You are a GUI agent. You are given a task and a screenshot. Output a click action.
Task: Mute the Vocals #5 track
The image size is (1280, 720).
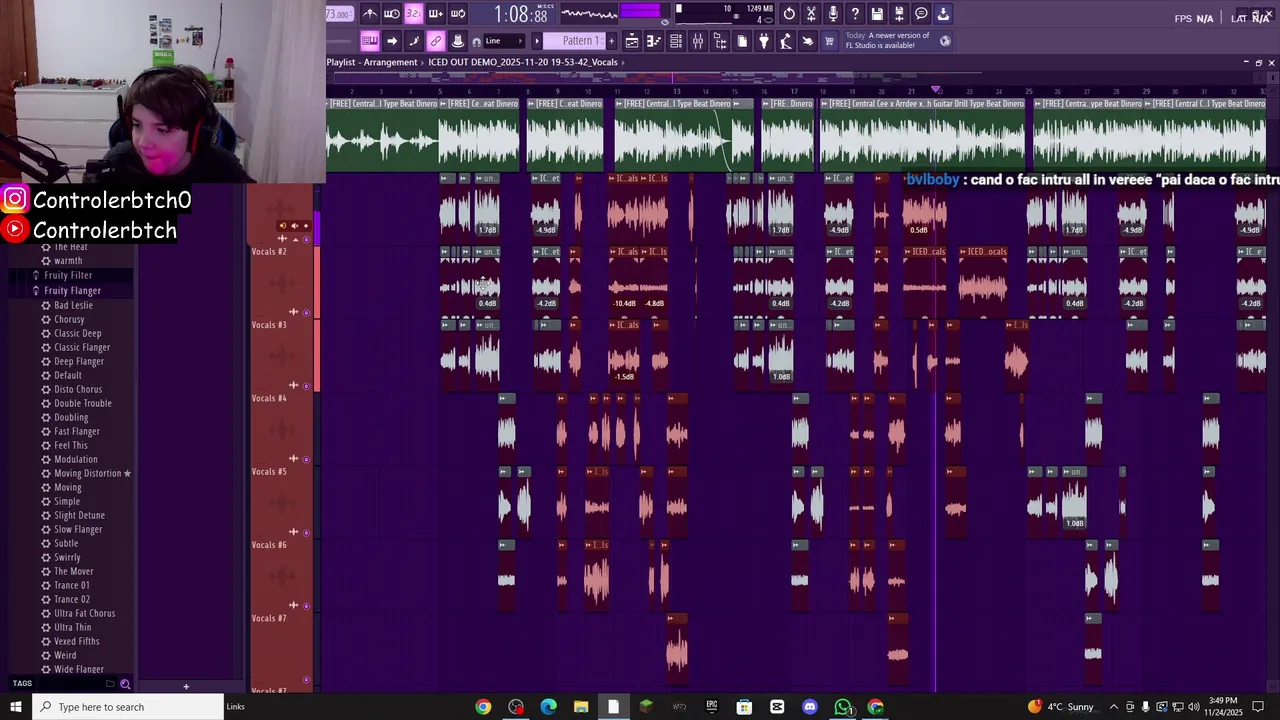pyautogui.click(x=306, y=532)
